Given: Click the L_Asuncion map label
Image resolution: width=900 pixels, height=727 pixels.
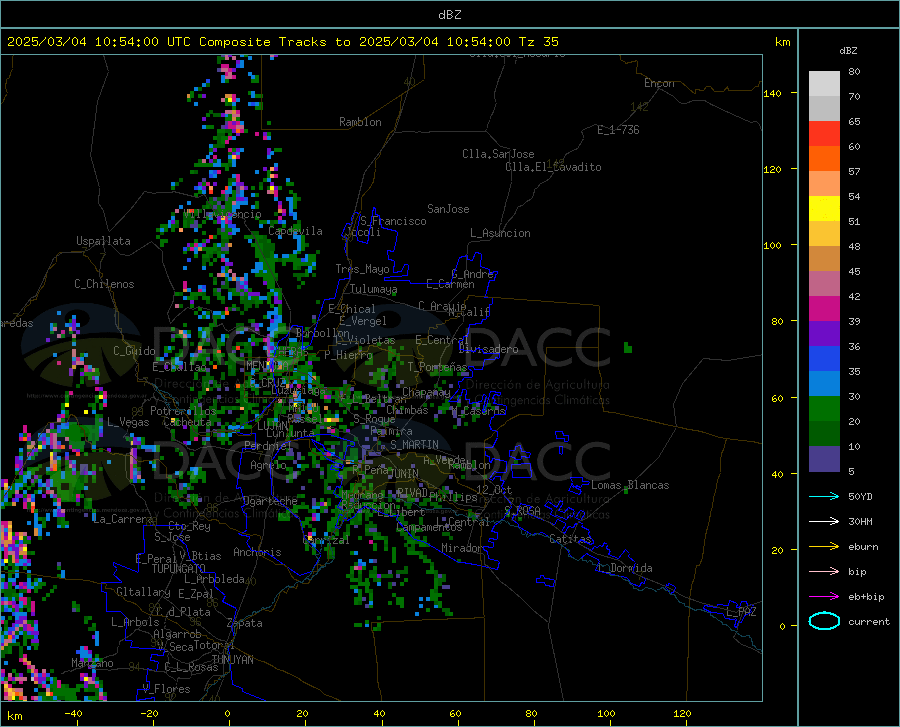Looking at the screenshot, I should point(500,234).
